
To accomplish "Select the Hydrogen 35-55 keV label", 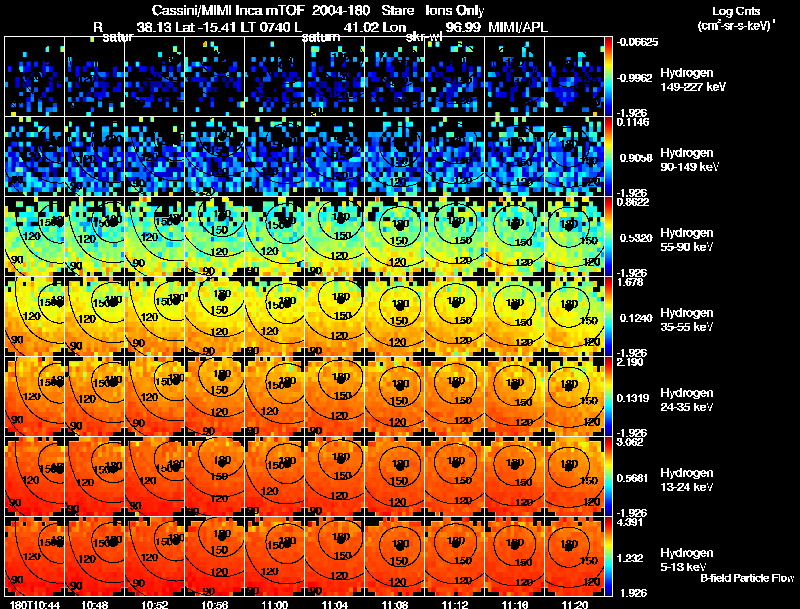I will [x=687, y=320].
